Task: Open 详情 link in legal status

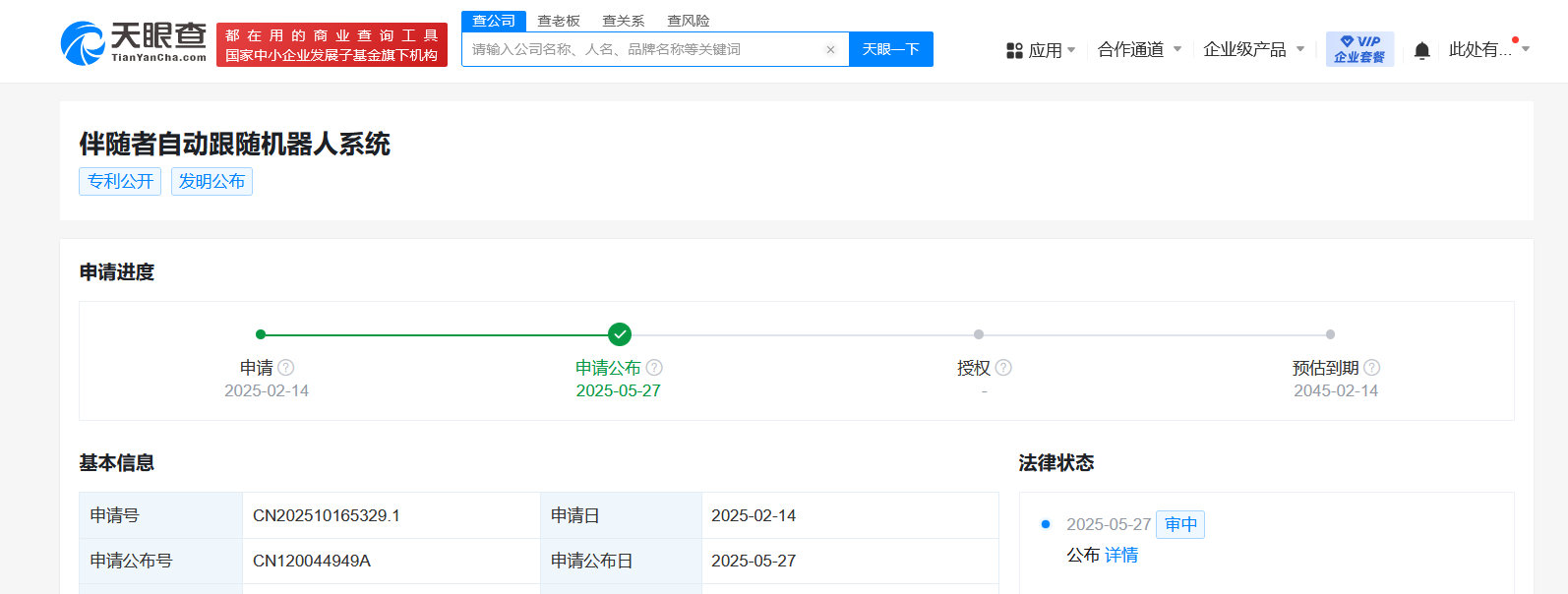Action: click(1121, 556)
